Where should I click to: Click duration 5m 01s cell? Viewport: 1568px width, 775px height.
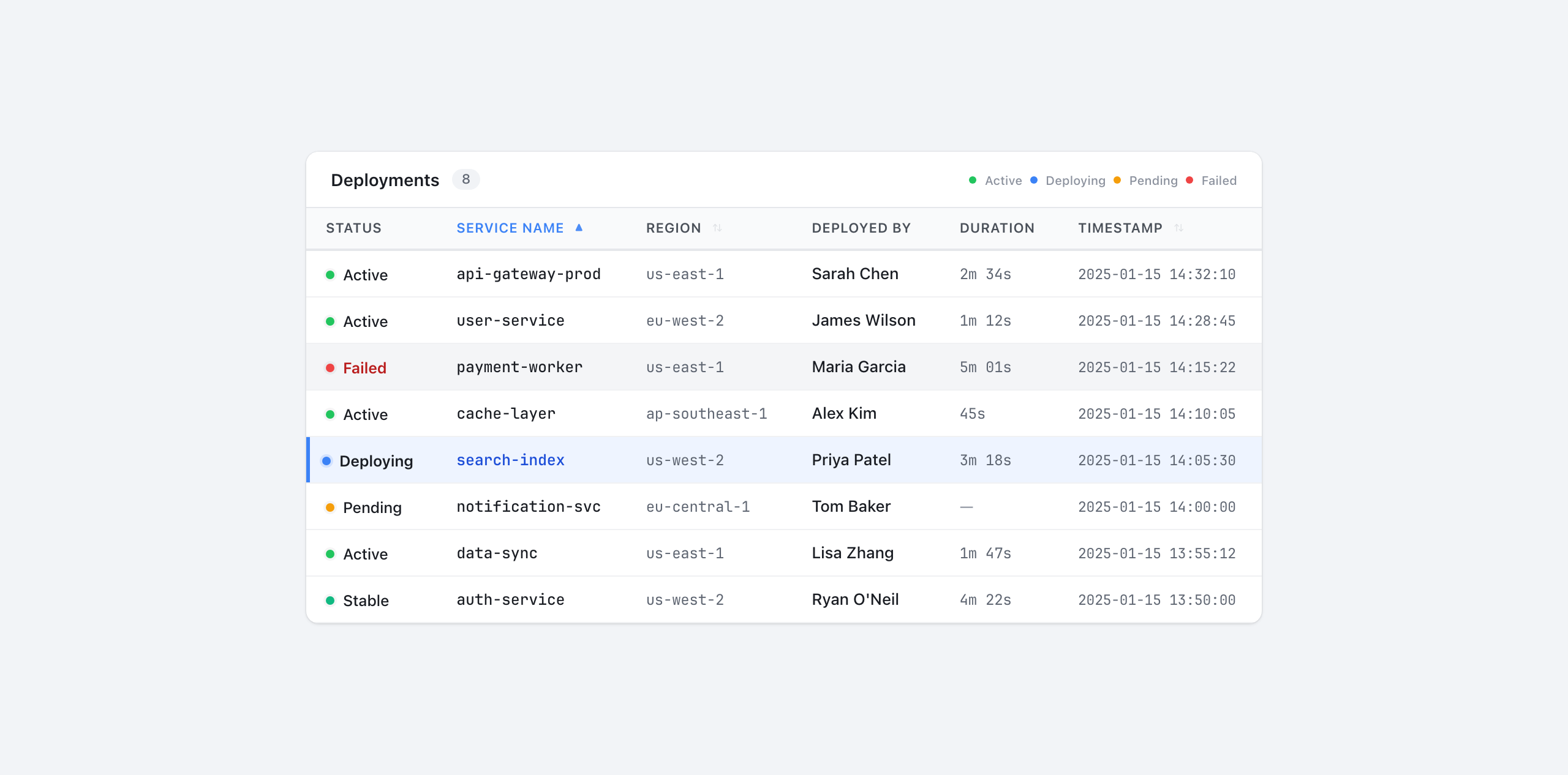coord(985,368)
